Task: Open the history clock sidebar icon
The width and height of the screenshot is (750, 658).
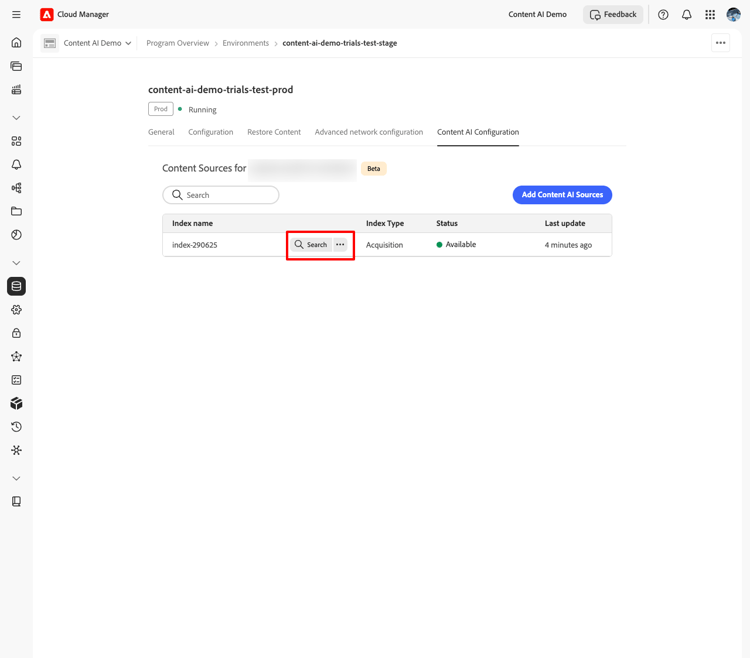Action: pyautogui.click(x=16, y=427)
